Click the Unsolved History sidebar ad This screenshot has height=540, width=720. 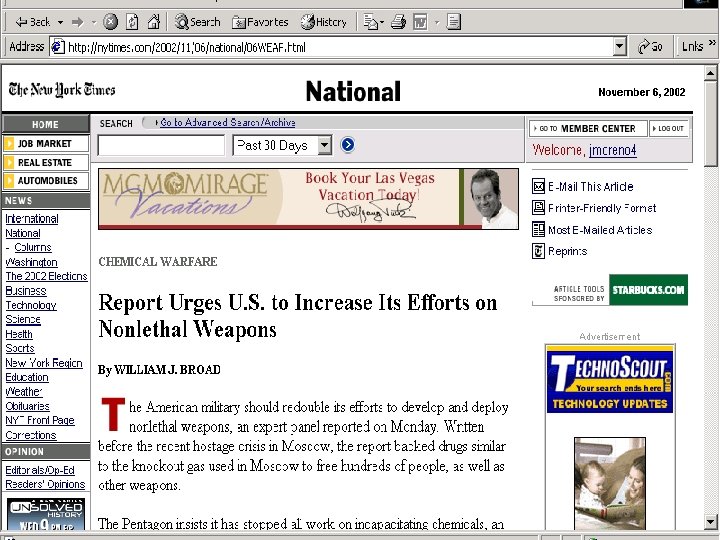point(46,514)
